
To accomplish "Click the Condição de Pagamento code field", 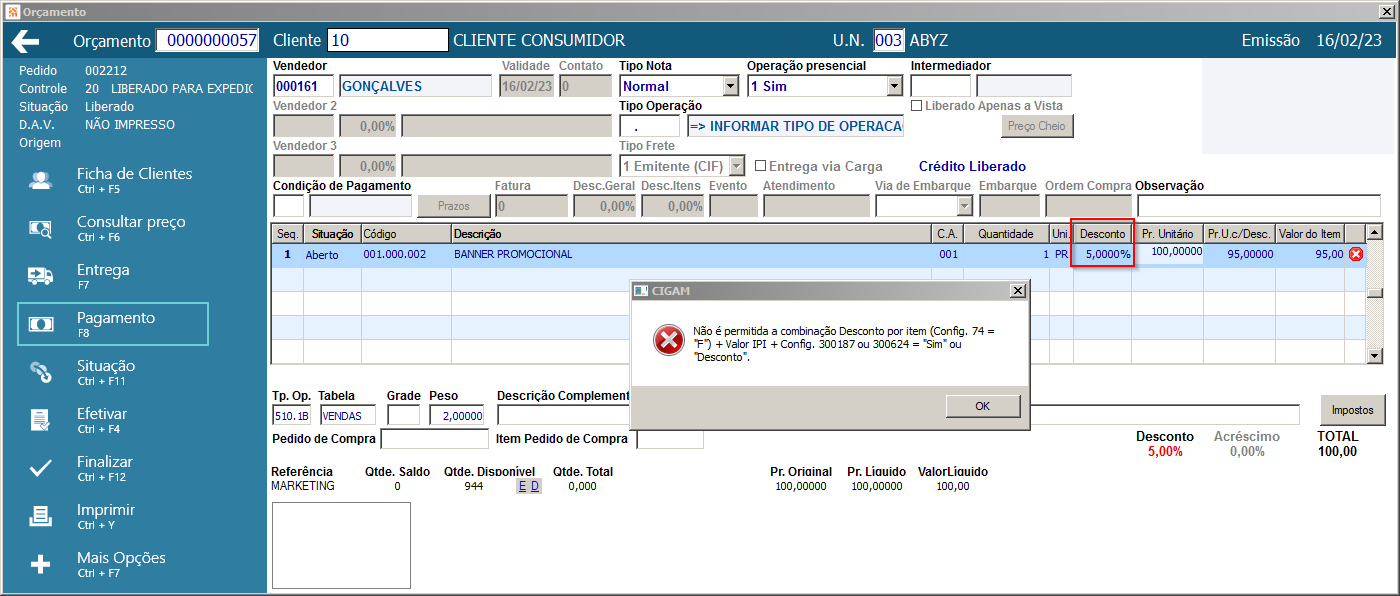I will (x=288, y=206).
